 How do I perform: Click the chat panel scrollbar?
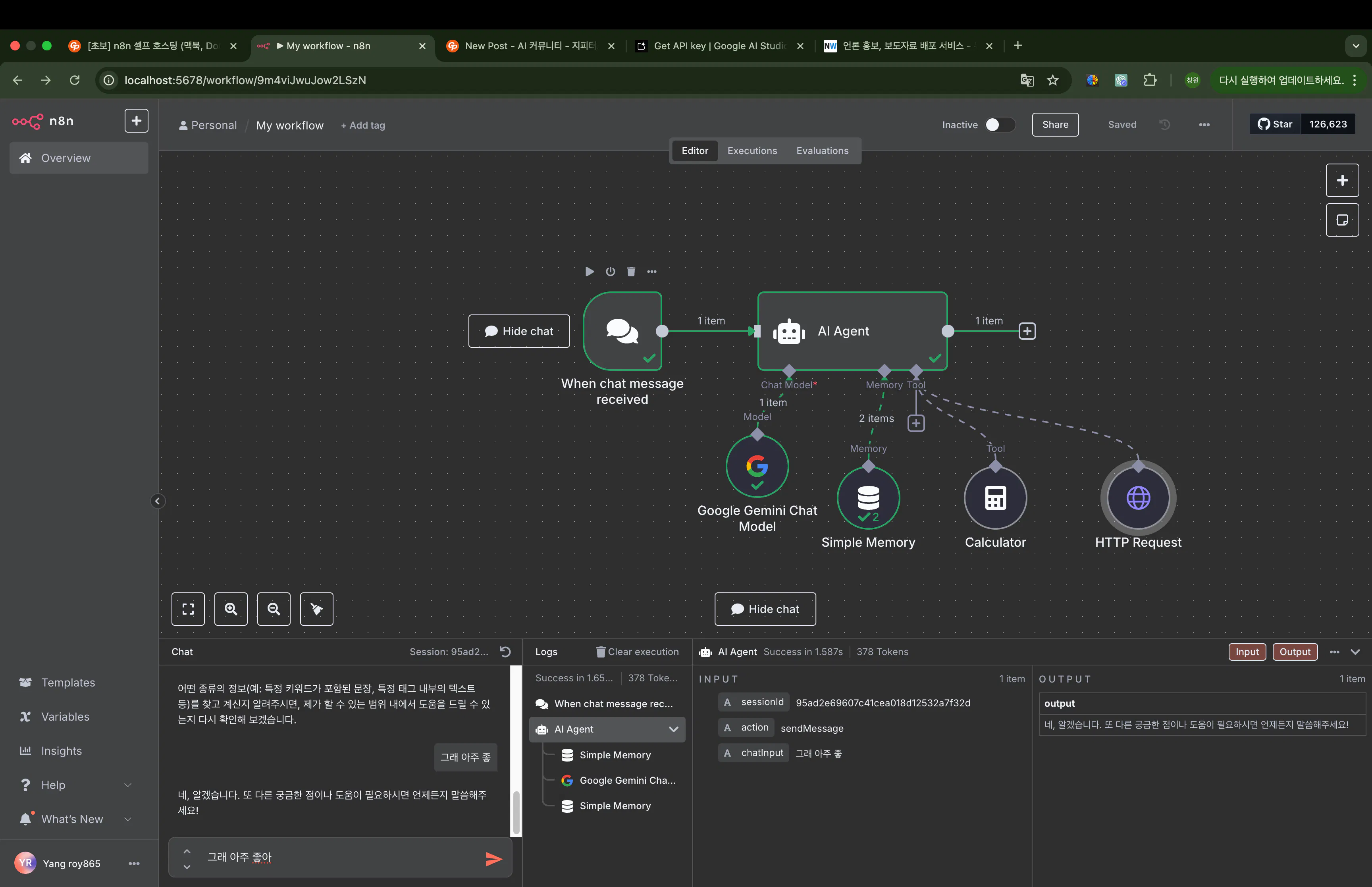click(x=516, y=813)
